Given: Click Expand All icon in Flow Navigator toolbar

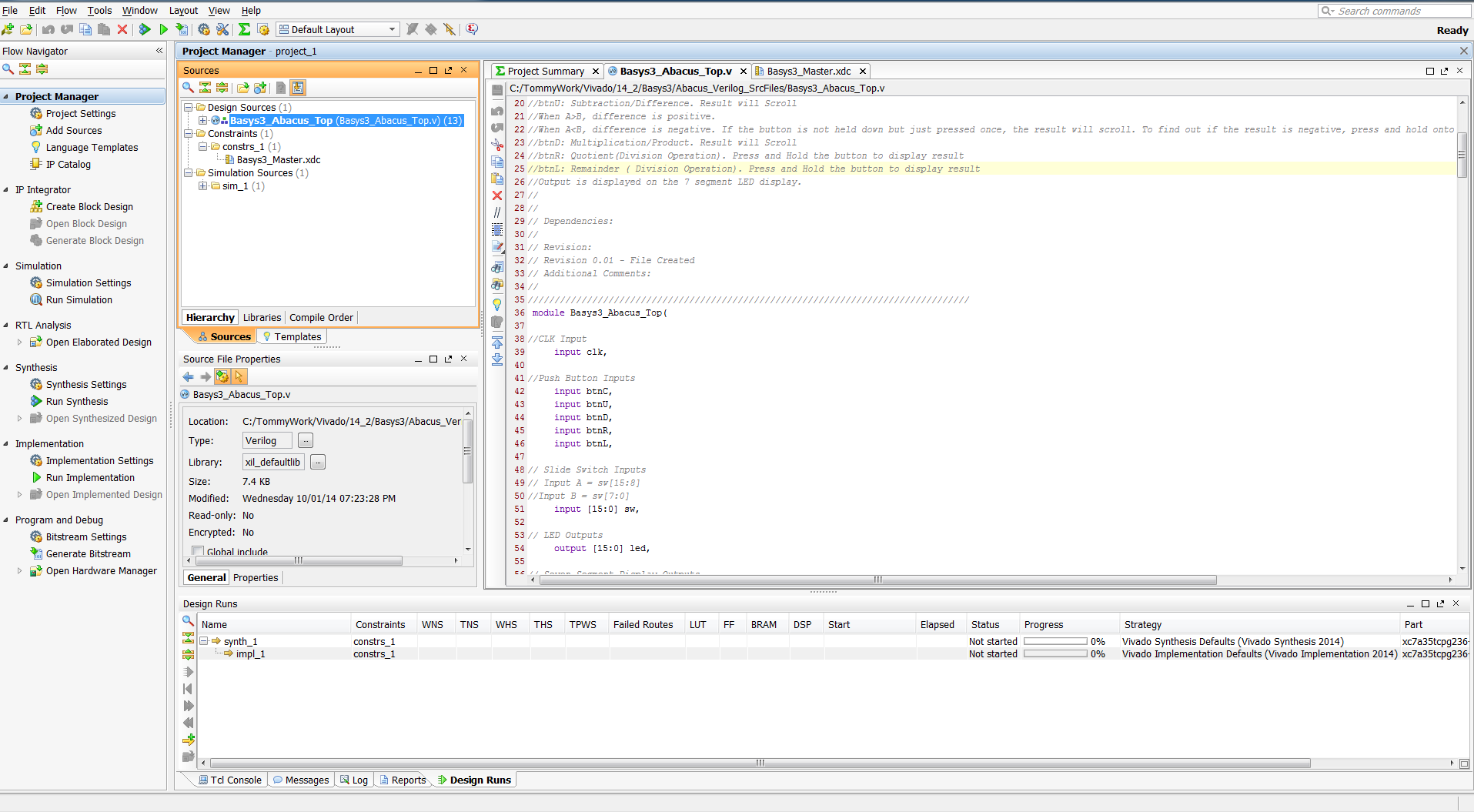Looking at the screenshot, I should (42, 69).
